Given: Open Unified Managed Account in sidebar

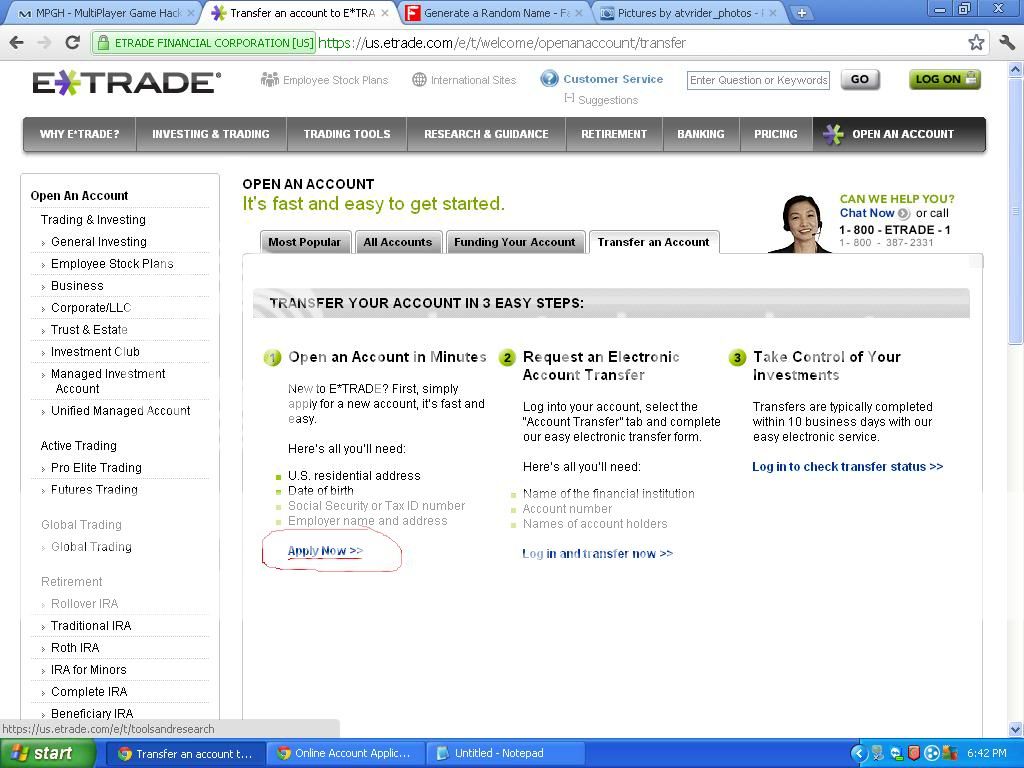Looking at the screenshot, I should (x=121, y=411).
